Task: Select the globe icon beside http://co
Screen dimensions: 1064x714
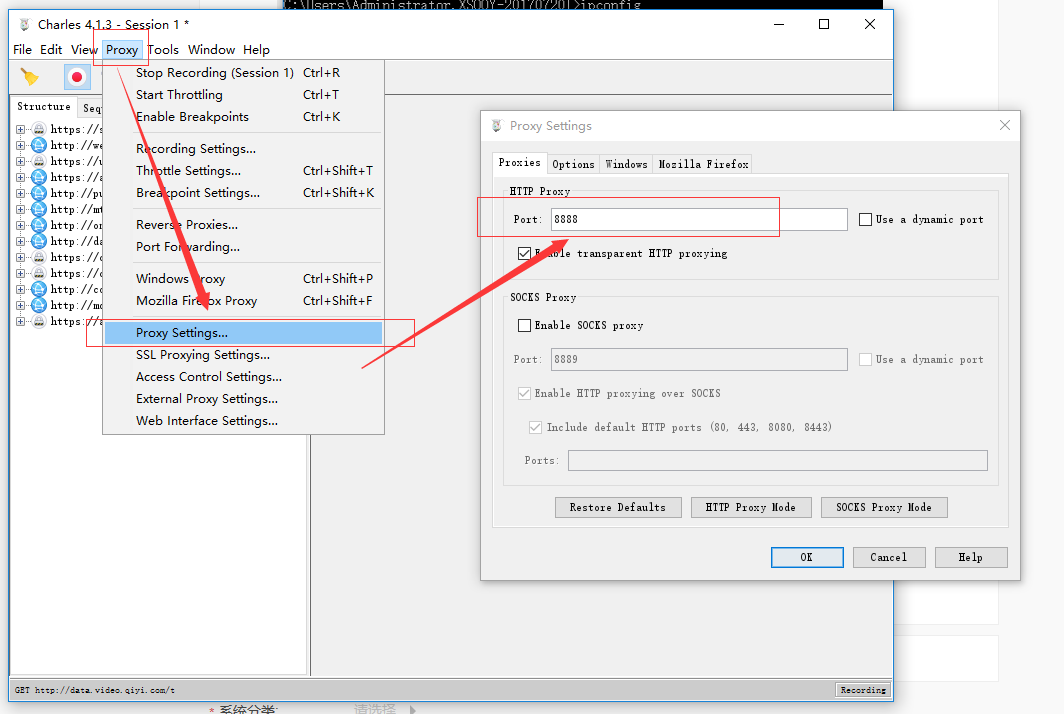Action: 39,289
